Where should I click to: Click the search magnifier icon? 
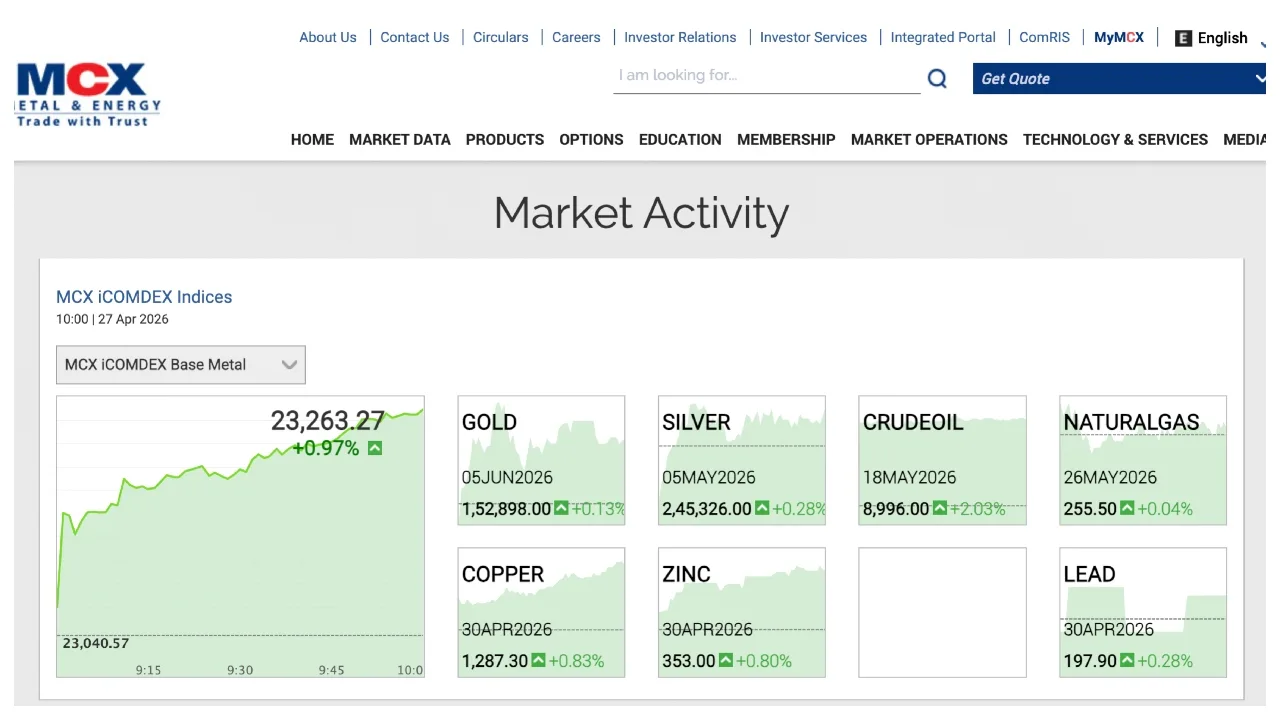[937, 79]
